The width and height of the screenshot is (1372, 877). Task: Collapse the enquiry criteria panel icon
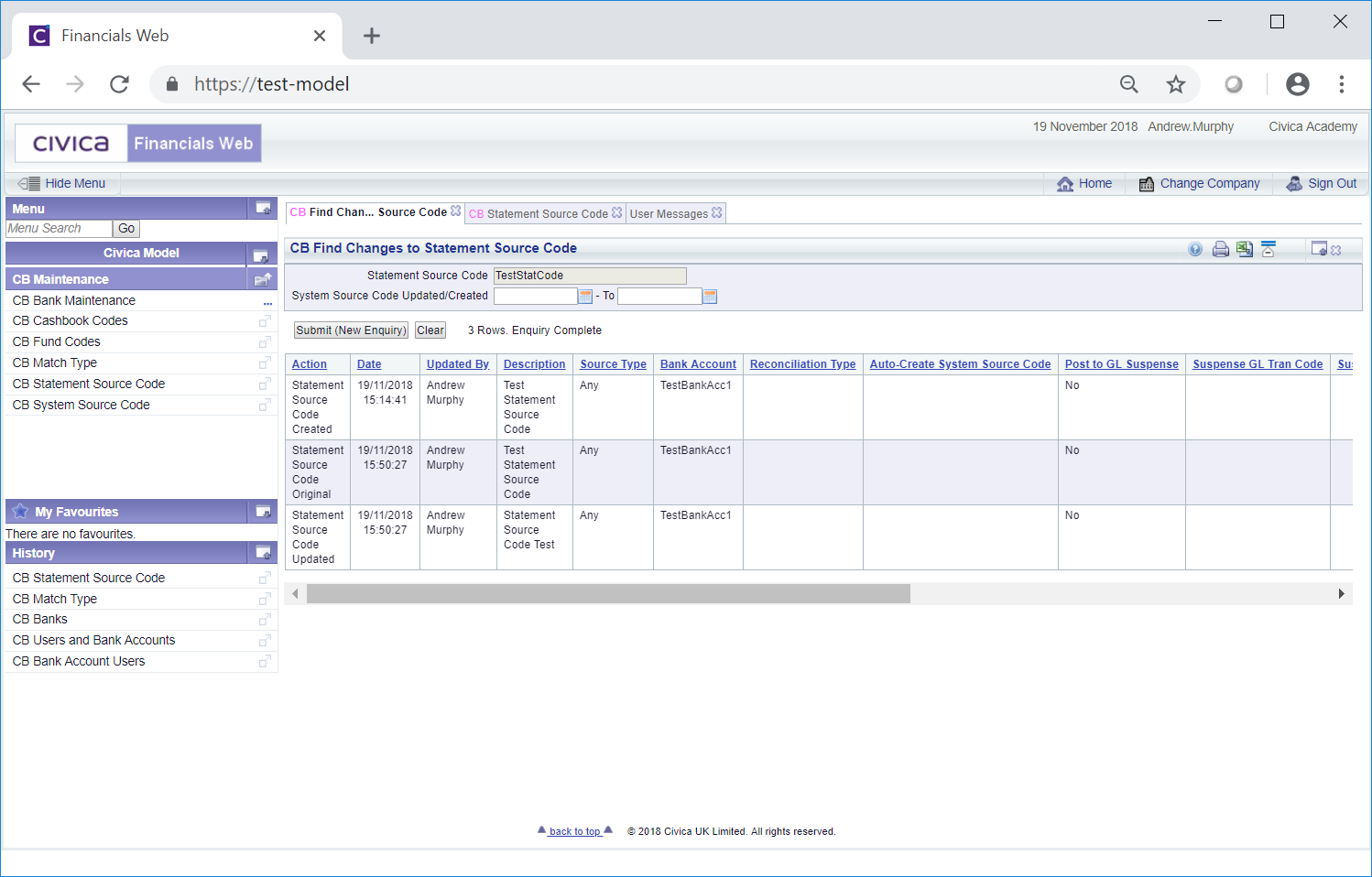pyautogui.click(x=1269, y=249)
